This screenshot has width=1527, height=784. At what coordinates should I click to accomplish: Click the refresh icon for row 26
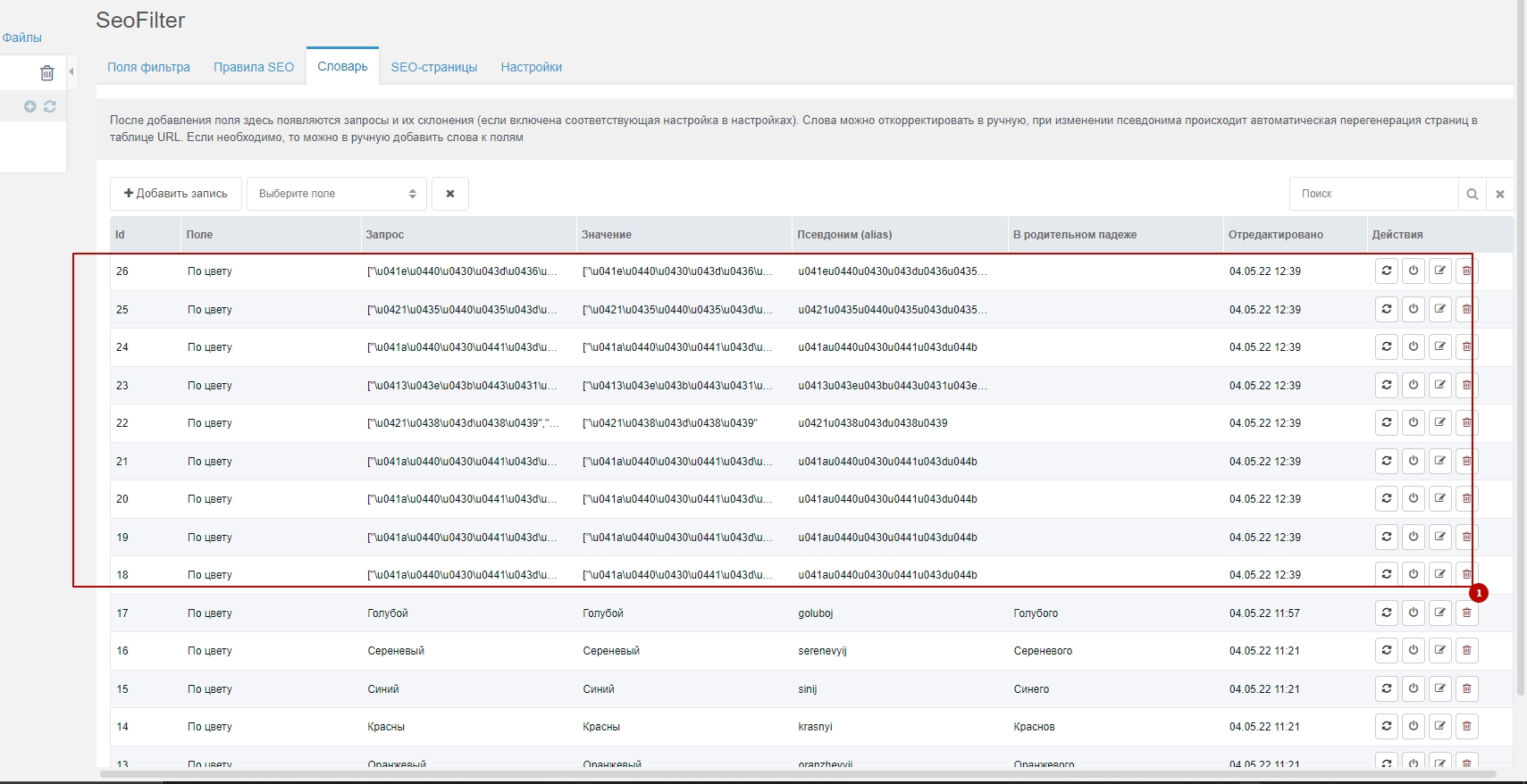coord(1386,271)
